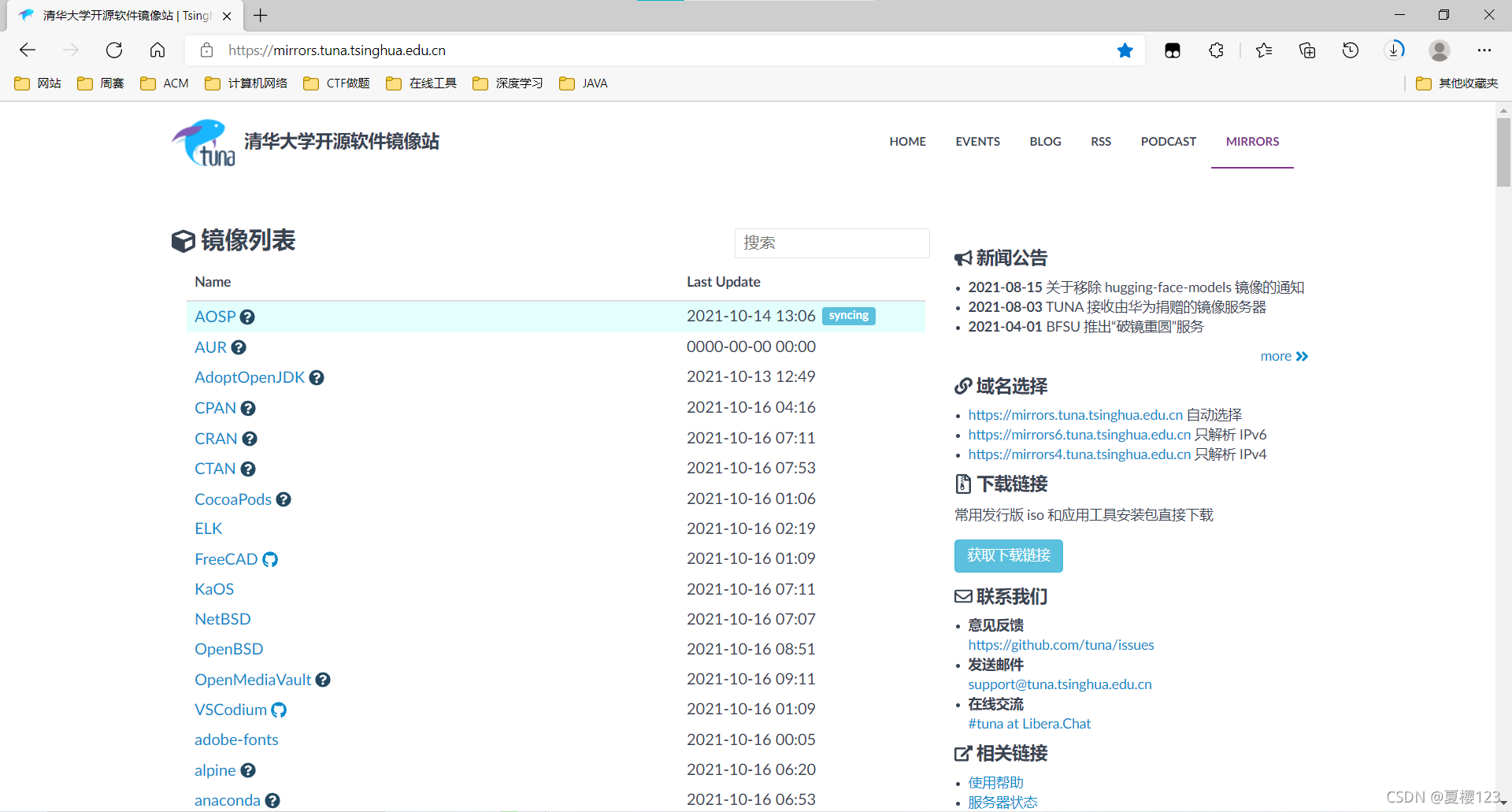Click the page vertical scrollbar thumb
The image size is (1512, 812).
(x=1503, y=152)
